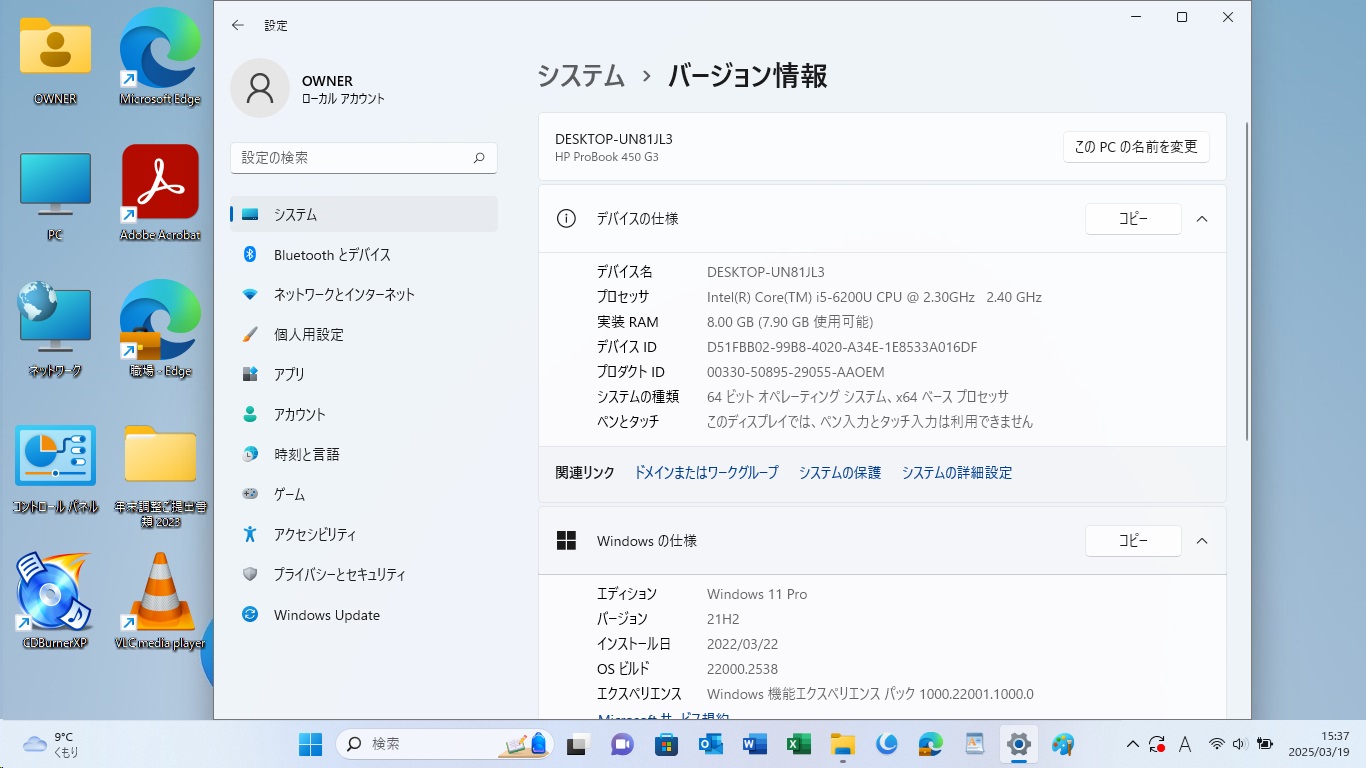The width and height of the screenshot is (1366, 768).
Task: Click the 設定の検索 search field
Action: [354, 158]
